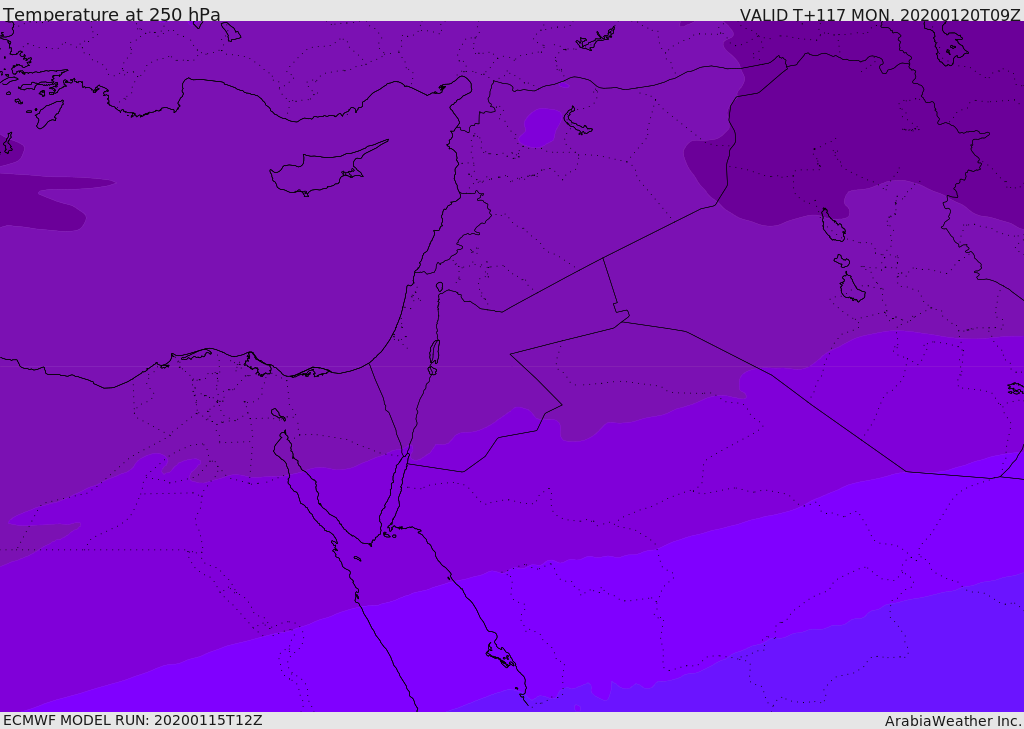Click the Dead Sea outline on the map
Screen dimensions: 1024x729
pyautogui.click(x=434, y=355)
